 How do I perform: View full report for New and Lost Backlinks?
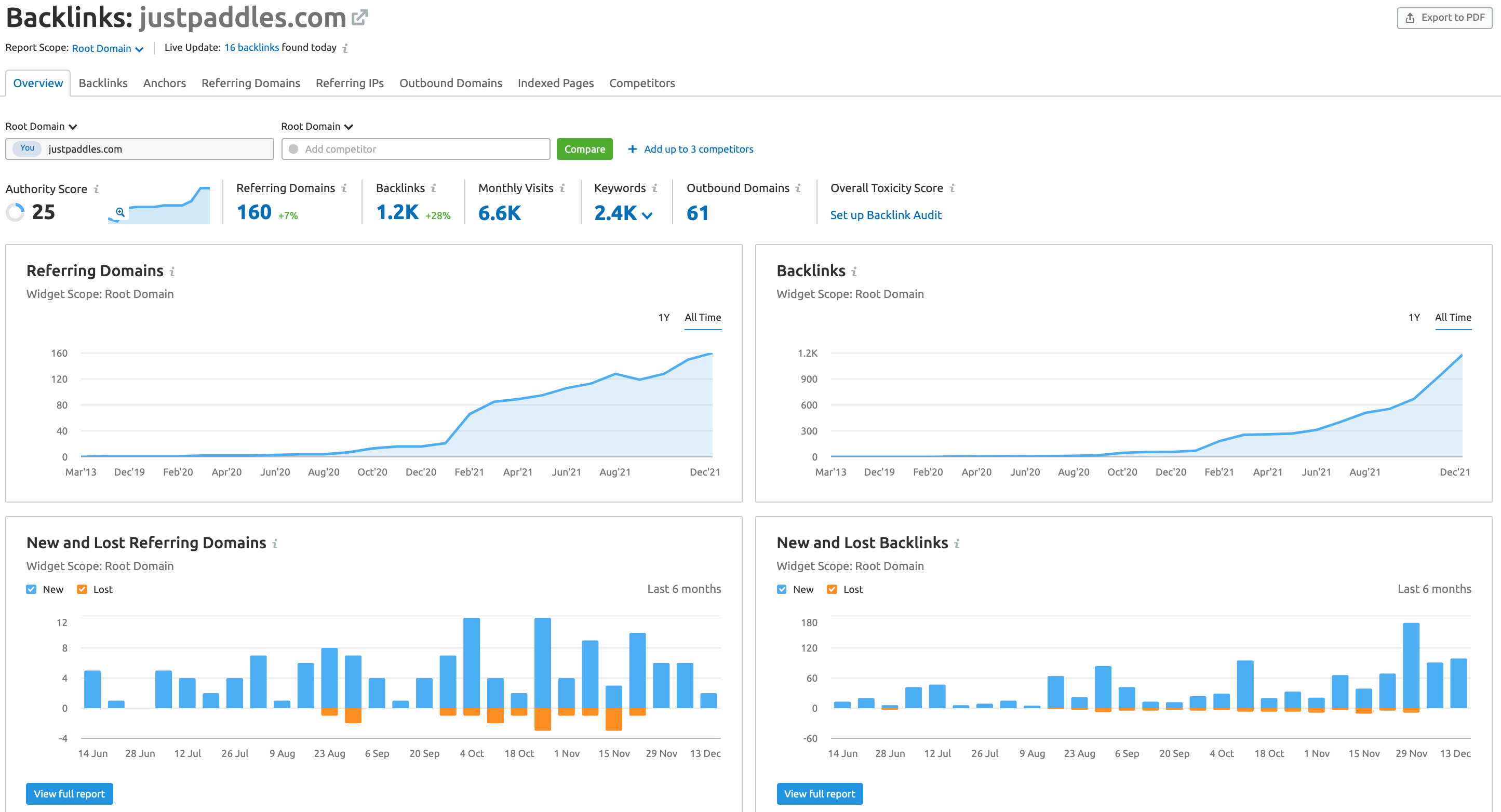[x=819, y=794]
